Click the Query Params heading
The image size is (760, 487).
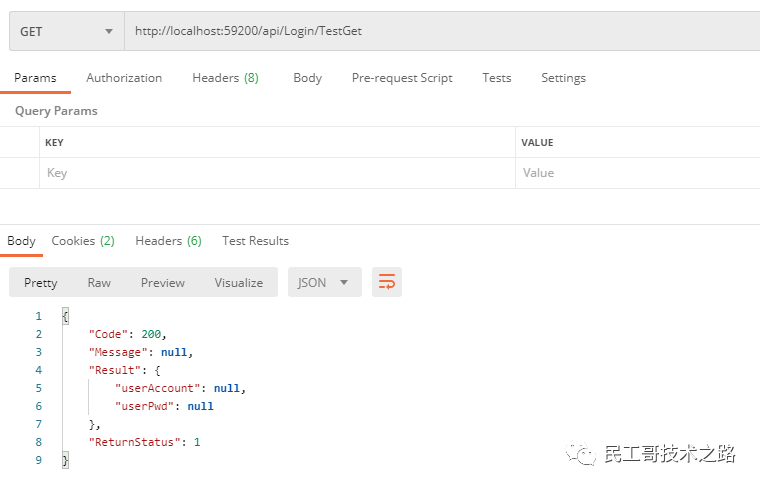coord(56,111)
